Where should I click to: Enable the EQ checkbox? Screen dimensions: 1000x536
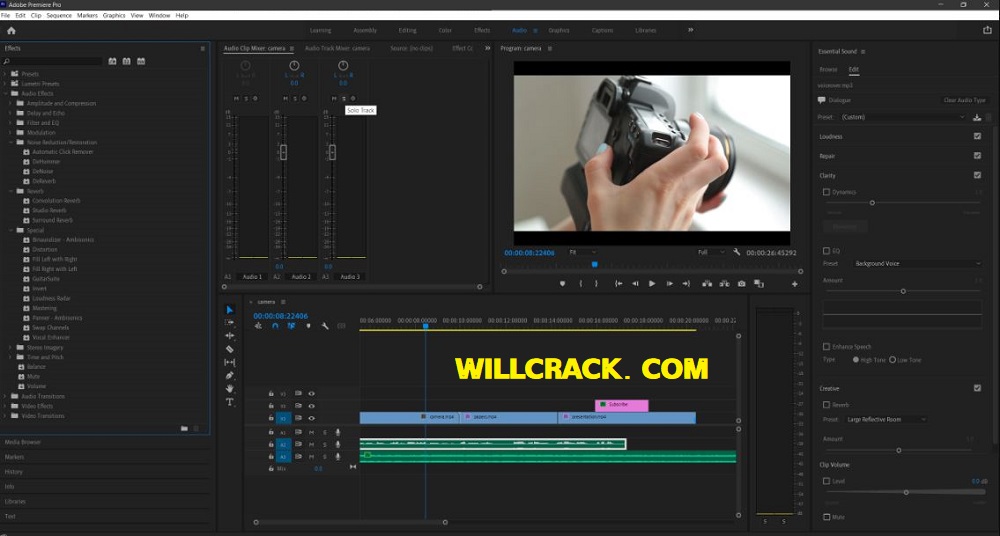coord(827,251)
